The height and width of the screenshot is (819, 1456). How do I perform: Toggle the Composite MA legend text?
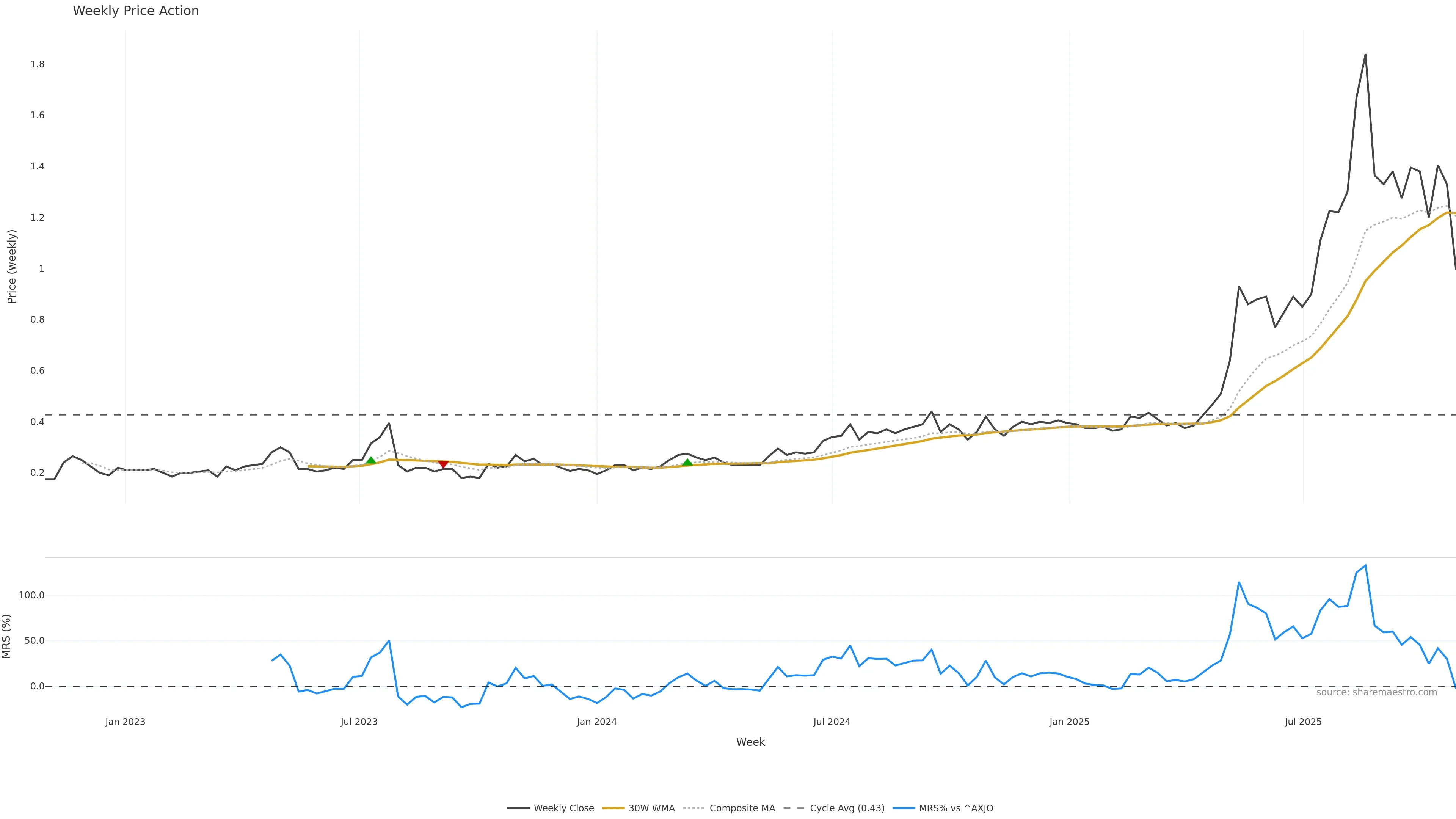(x=742, y=808)
